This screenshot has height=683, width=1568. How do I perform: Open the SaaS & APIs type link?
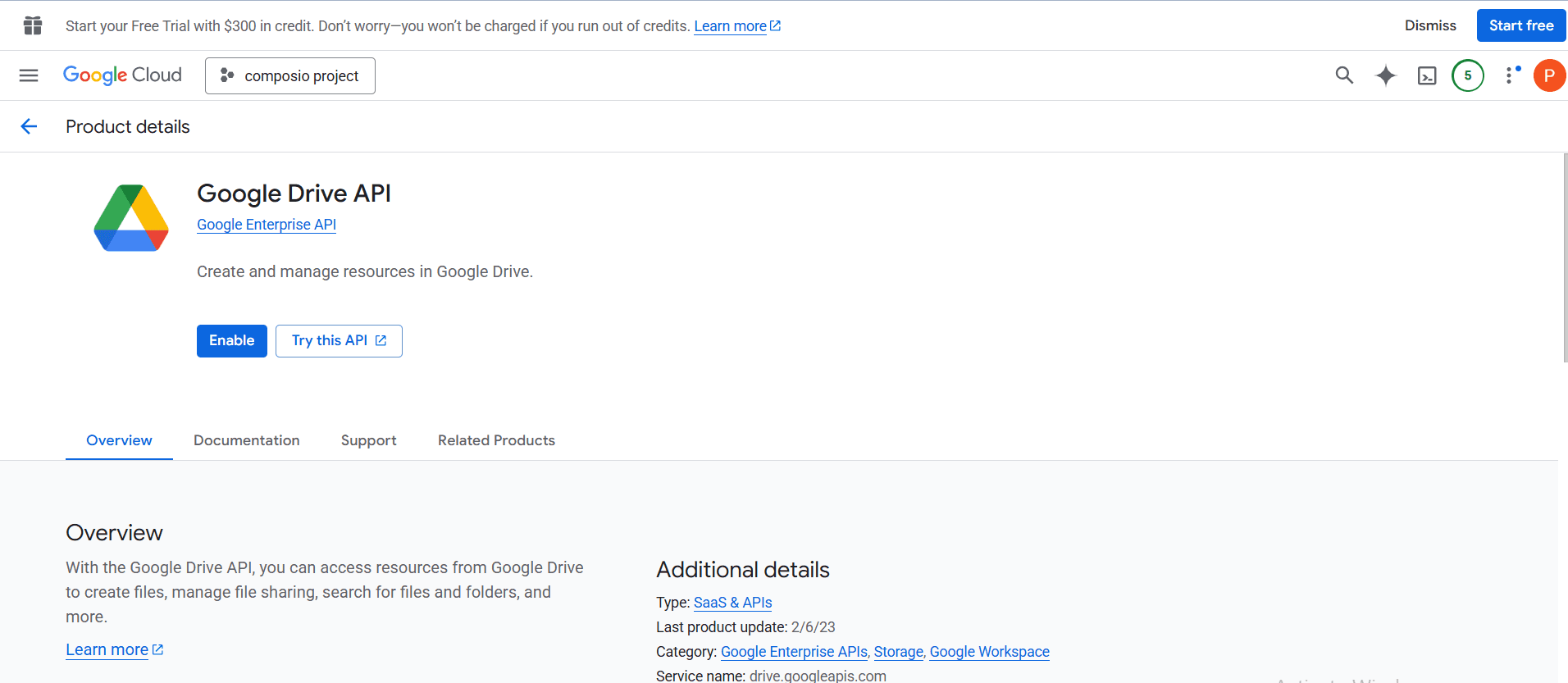(x=732, y=603)
